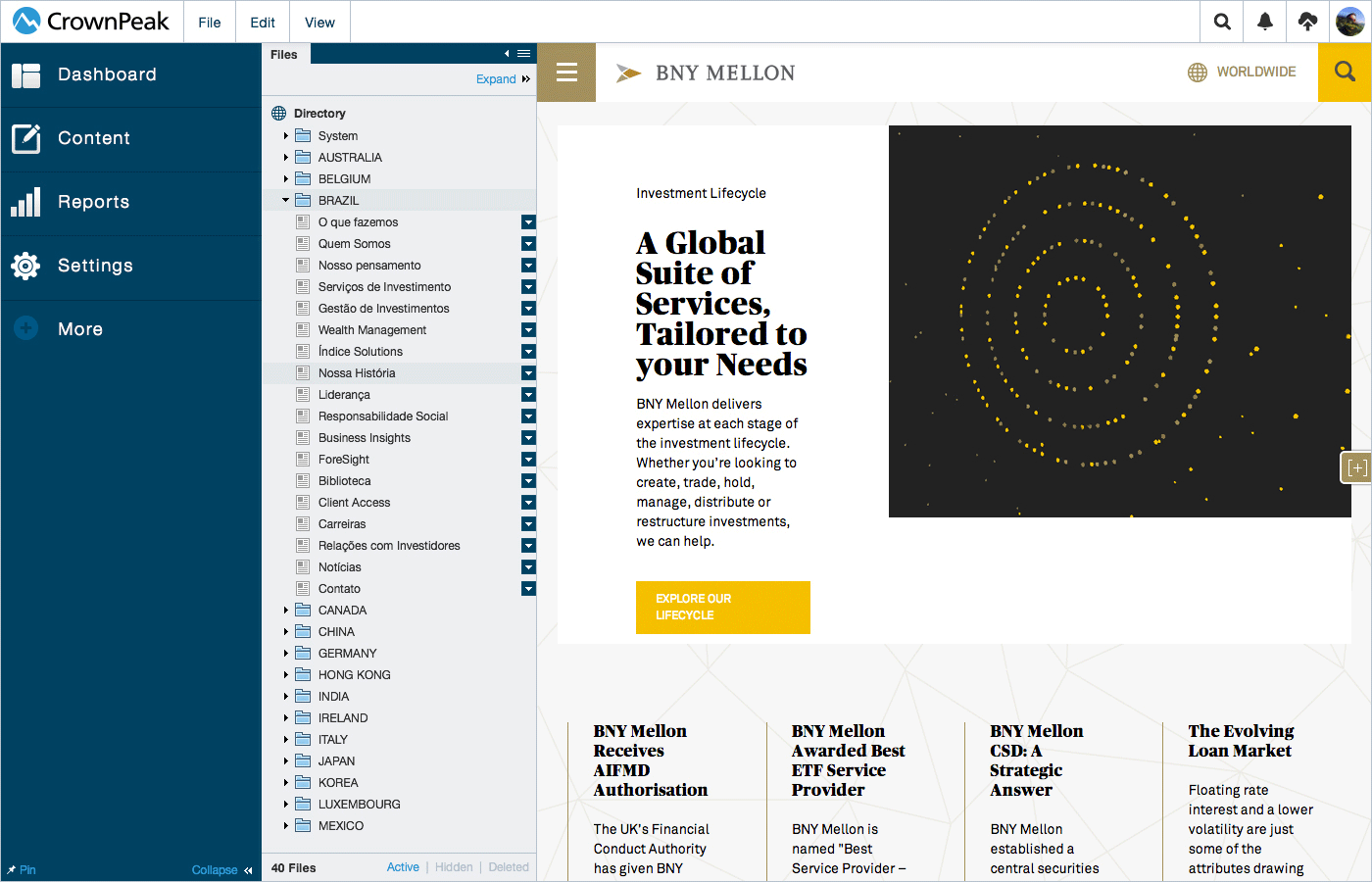Expand the JAPAN folder arrow
The height and width of the screenshot is (882, 1372).
pos(286,760)
